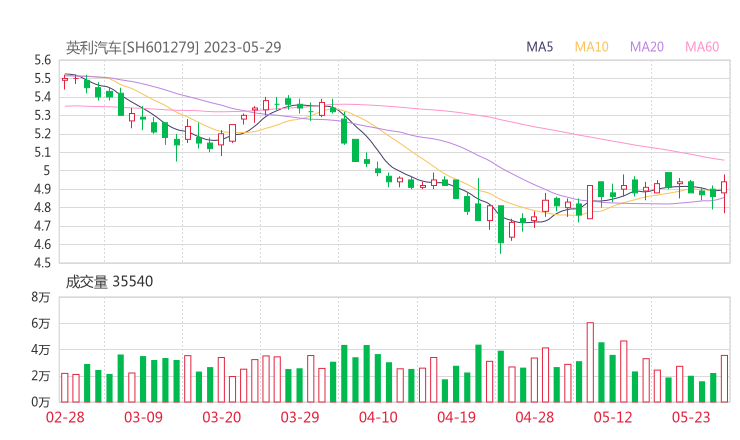This screenshot has height=440, width=740.
Task: Click the 5.6 price axis label
Action: (x=42, y=60)
